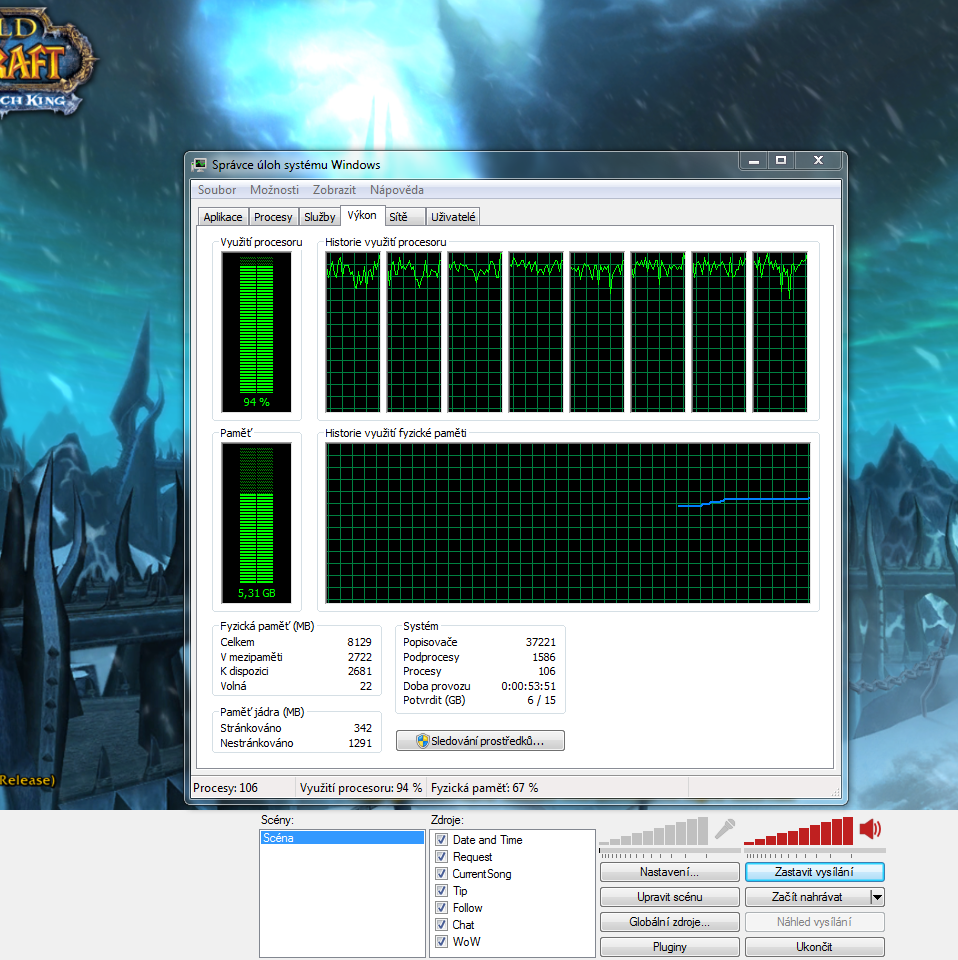Toggle the CurrentSong source checkbox
Viewport: 958px width, 960px height.
[x=441, y=874]
